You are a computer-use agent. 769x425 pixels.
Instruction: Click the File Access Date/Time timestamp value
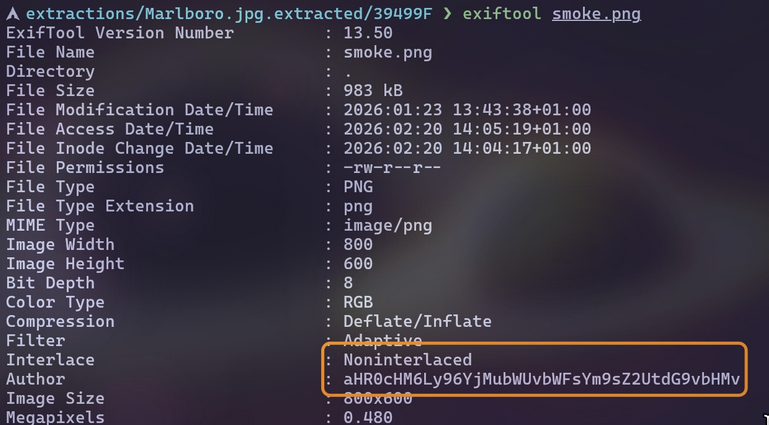pos(467,129)
